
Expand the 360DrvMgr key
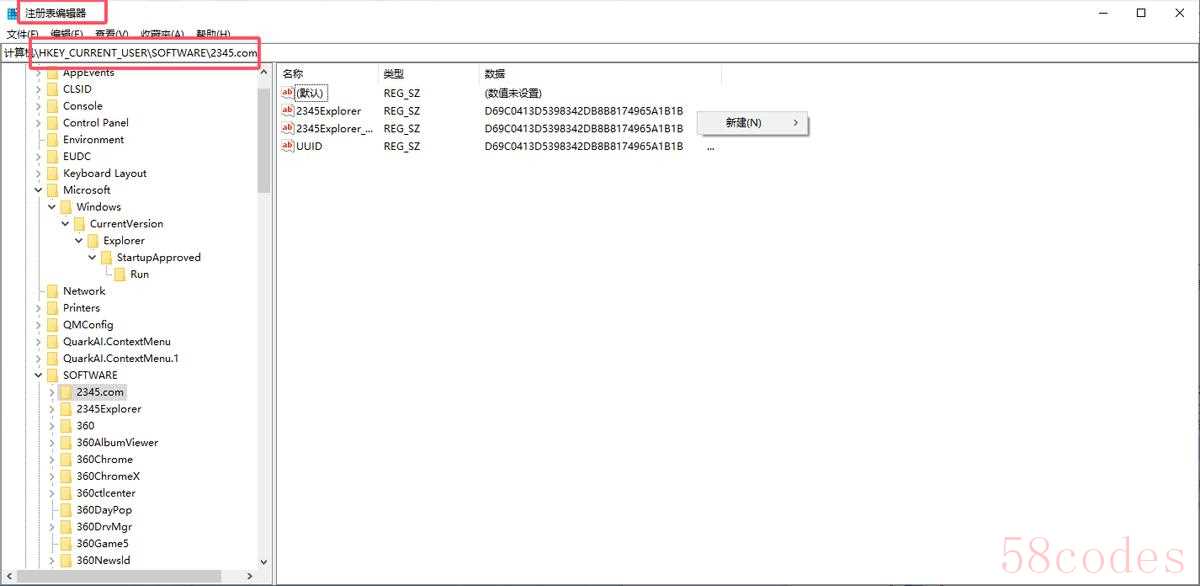point(52,527)
